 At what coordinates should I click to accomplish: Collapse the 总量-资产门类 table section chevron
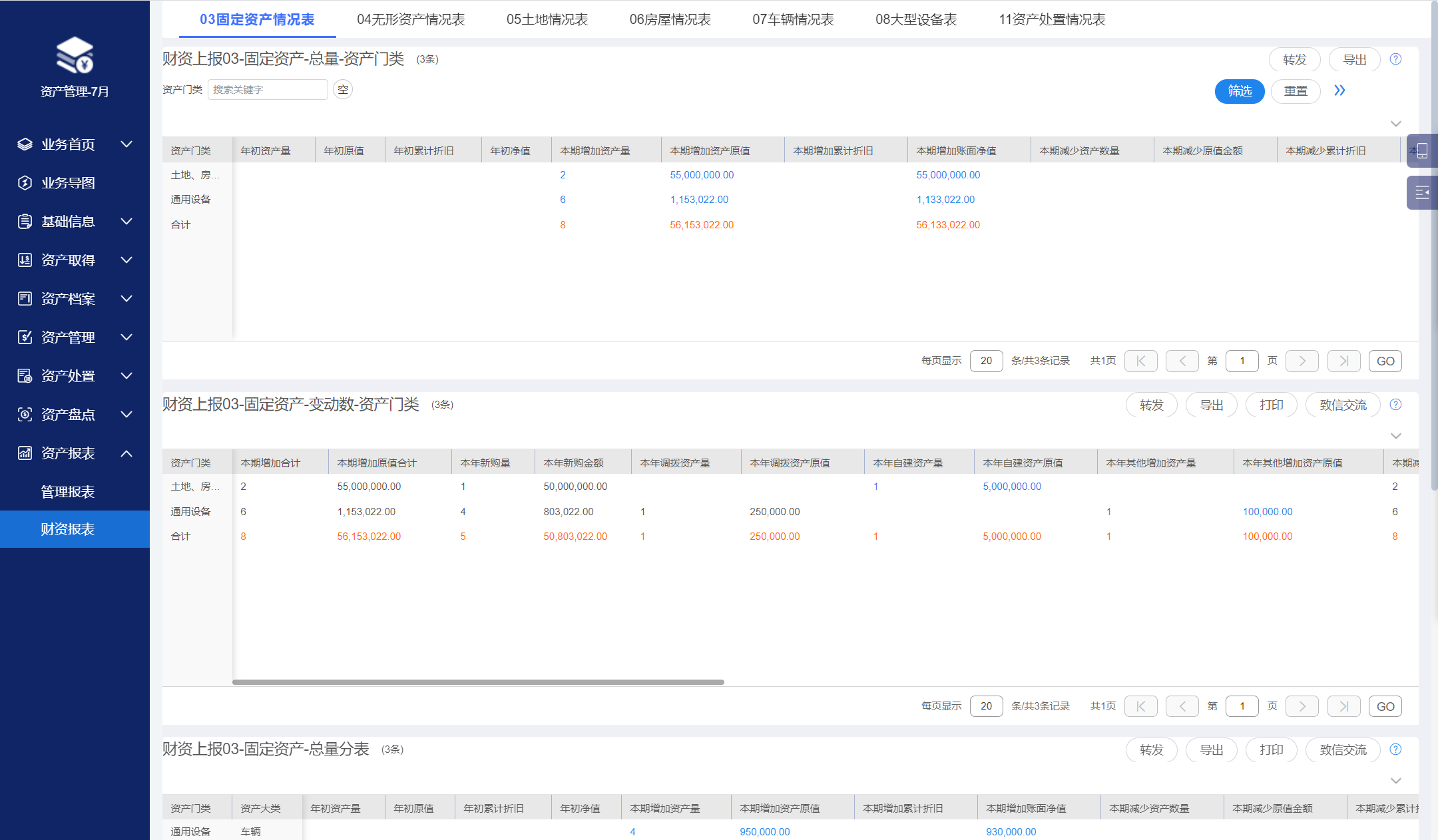click(1395, 124)
